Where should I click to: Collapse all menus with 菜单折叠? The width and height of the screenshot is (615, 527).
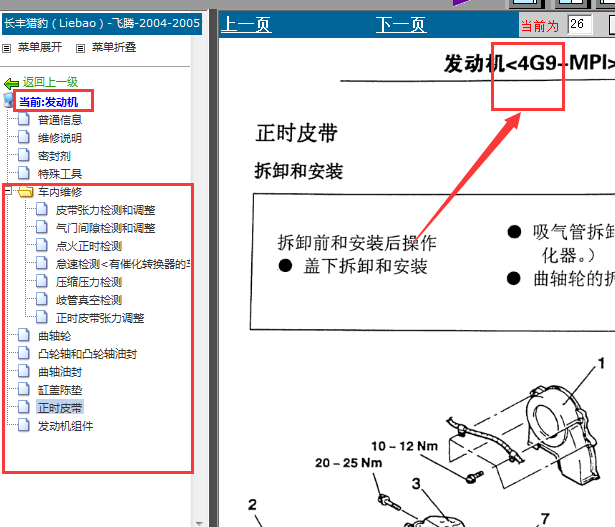[114, 47]
